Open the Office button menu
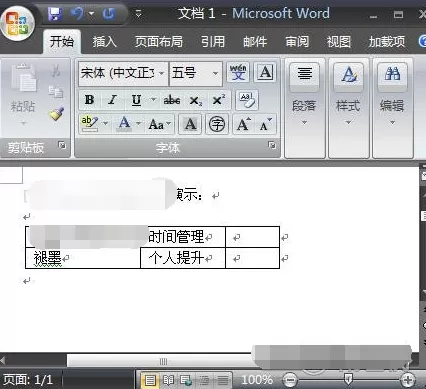This screenshot has width=426, height=389. 17,23
